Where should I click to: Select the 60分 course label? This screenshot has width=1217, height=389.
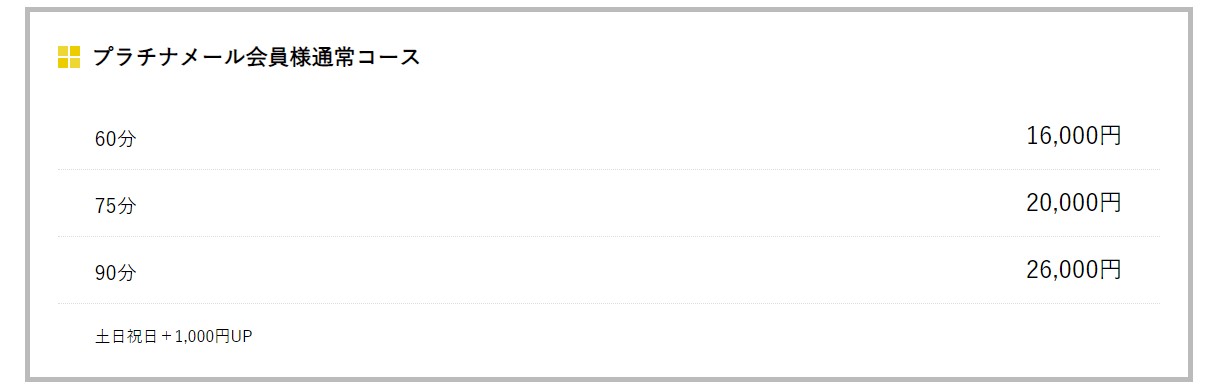[x=115, y=140]
